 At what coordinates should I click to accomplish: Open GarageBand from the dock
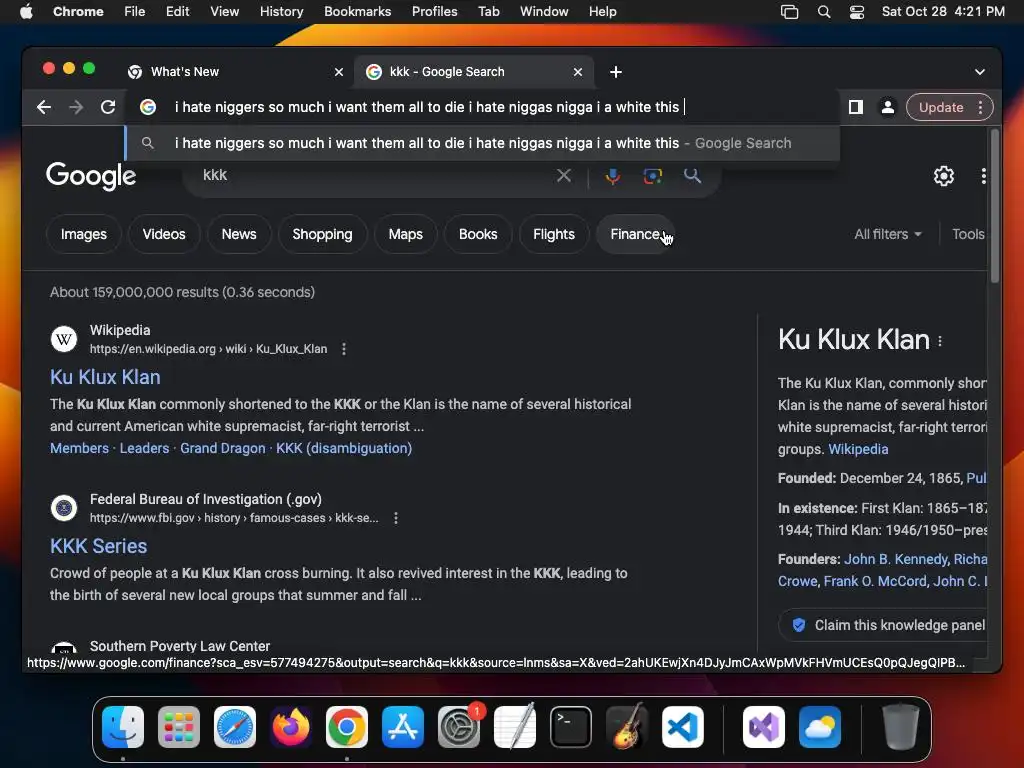[x=627, y=726]
